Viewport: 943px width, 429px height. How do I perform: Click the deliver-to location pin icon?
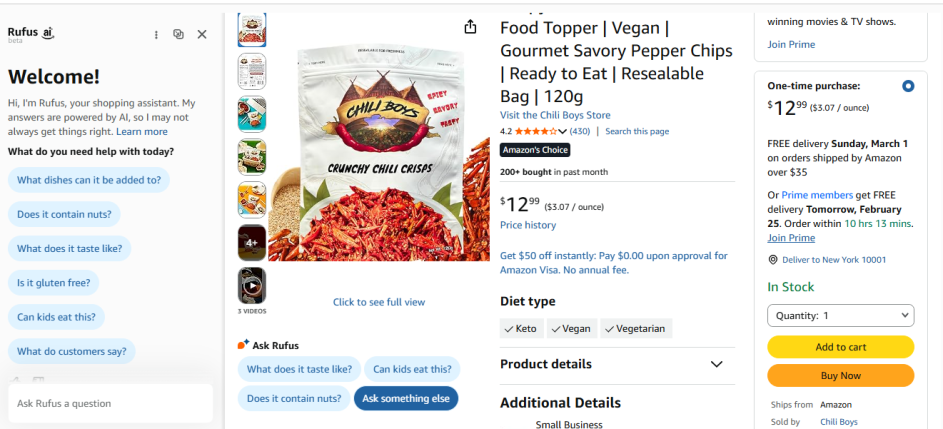[x=773, y=260]
